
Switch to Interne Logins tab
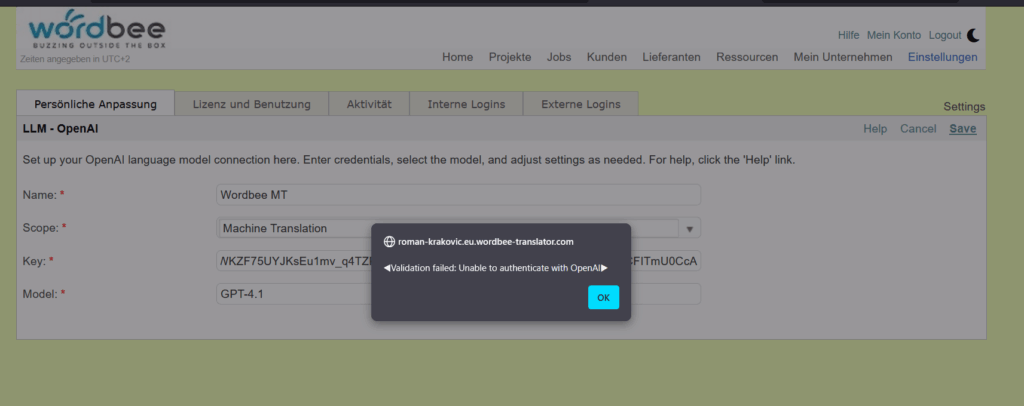tap(466, 104)
